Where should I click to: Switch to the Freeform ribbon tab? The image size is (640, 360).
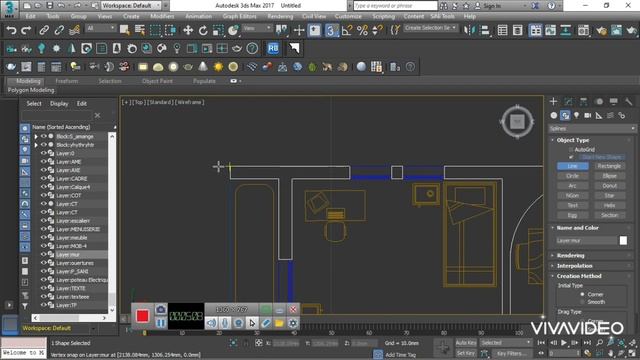point(67,81)
